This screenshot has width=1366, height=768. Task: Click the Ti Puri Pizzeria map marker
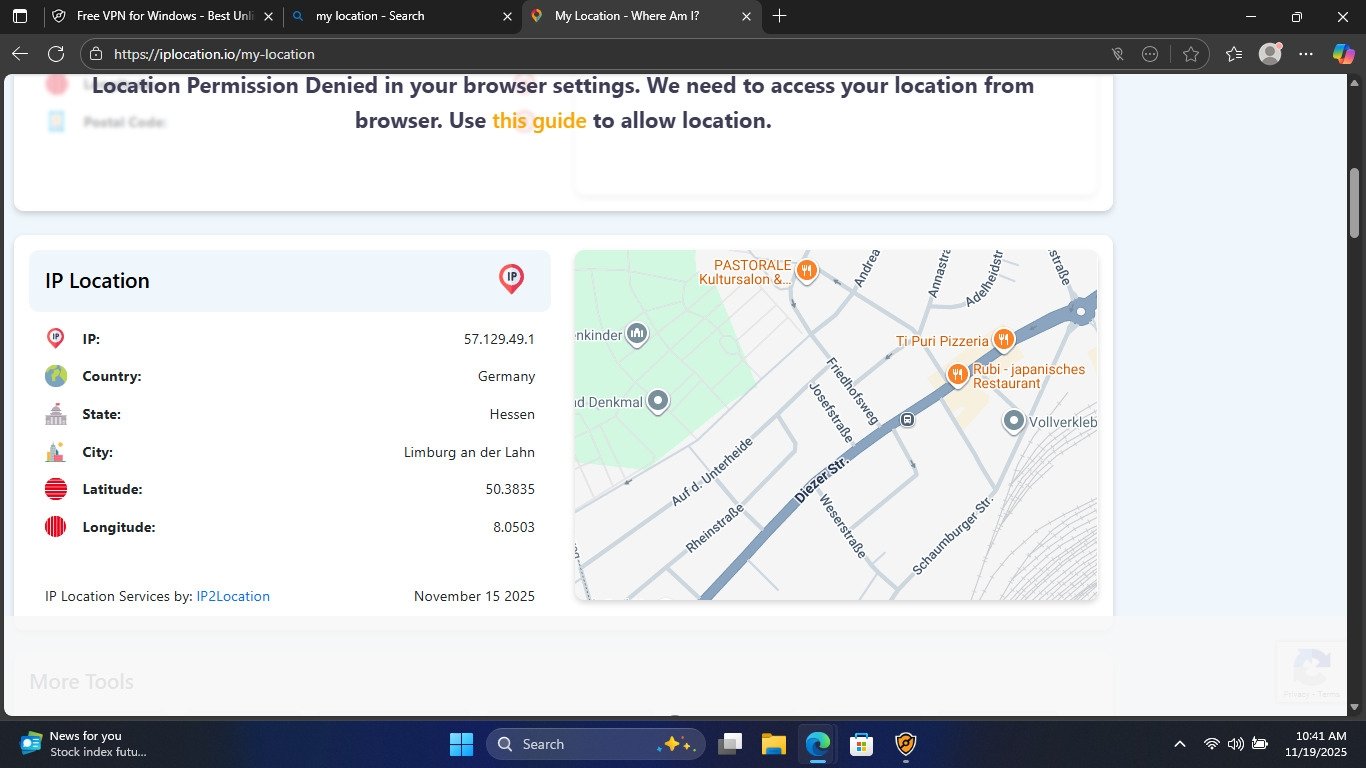[x=1003, y=340]
